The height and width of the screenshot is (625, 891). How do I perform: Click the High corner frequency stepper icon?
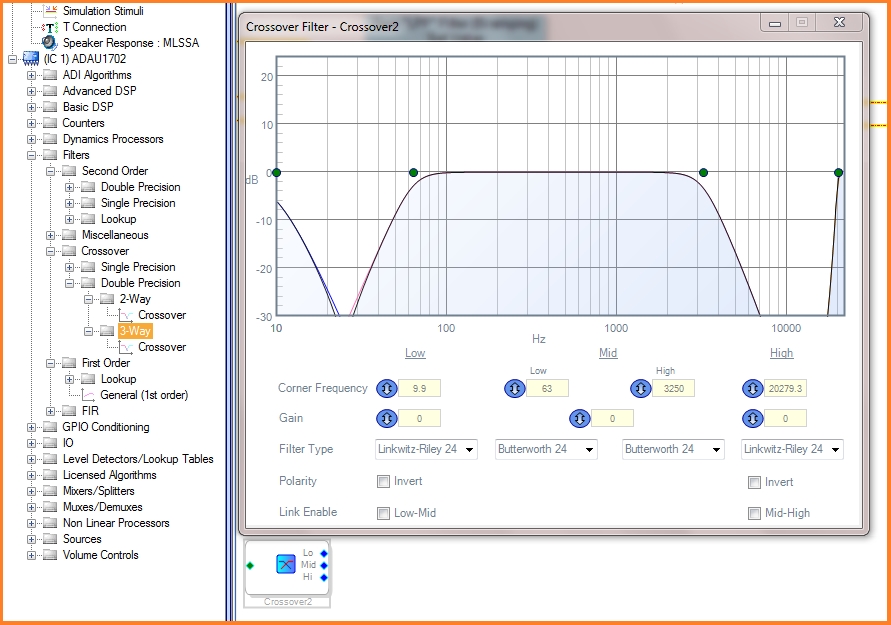click(x=752, y=388)
